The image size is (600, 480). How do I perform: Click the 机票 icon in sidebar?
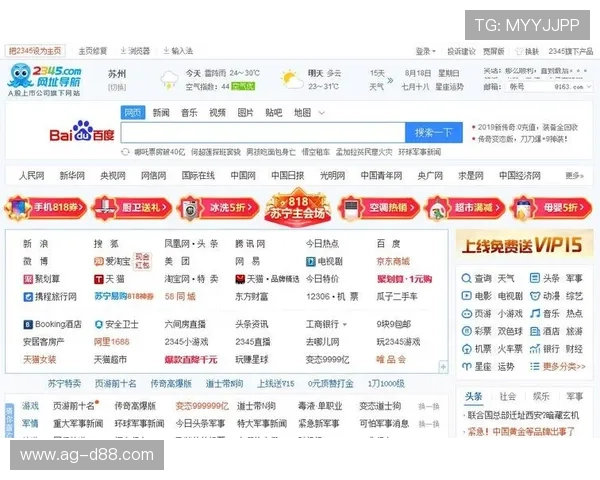[x=466, y=349]
